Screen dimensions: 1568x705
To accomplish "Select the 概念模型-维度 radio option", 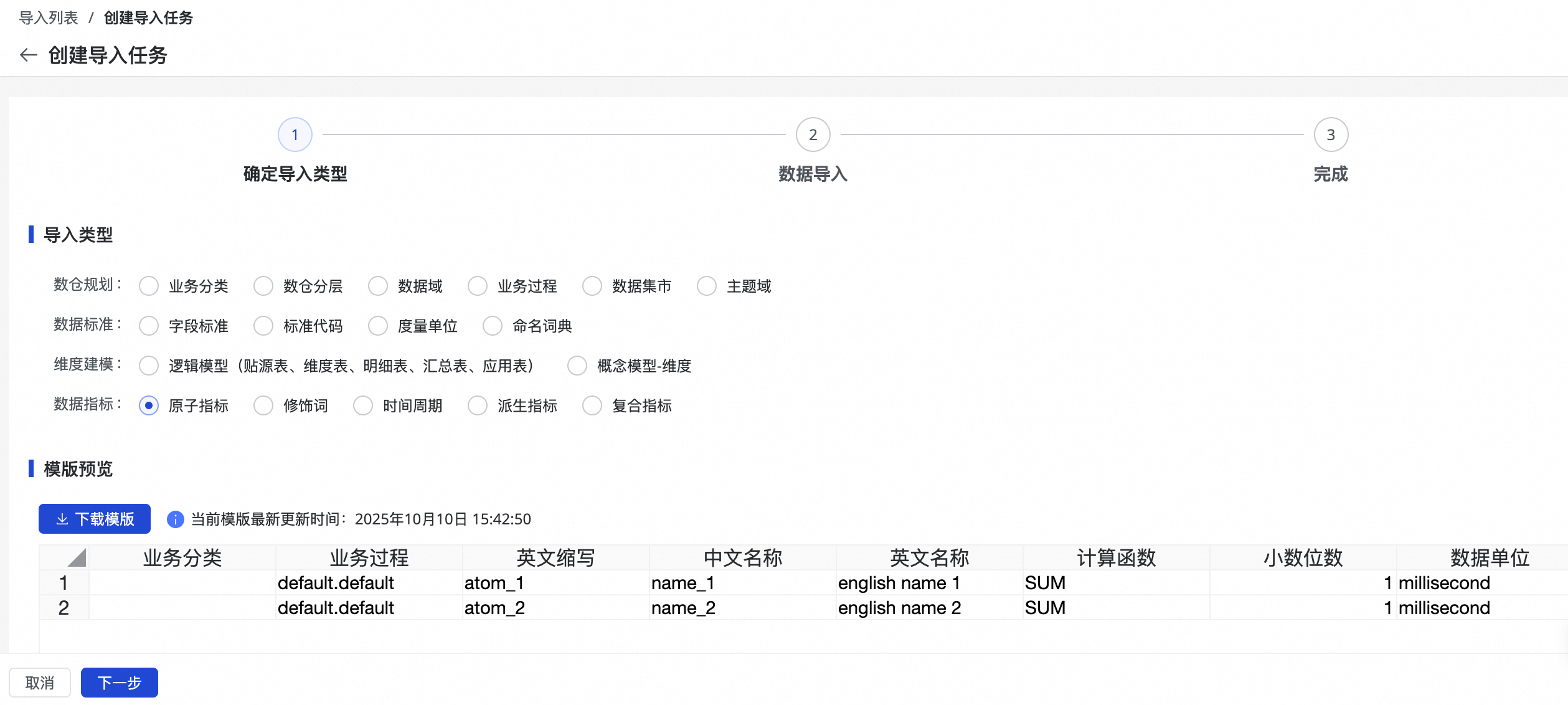I will [576, 366].
